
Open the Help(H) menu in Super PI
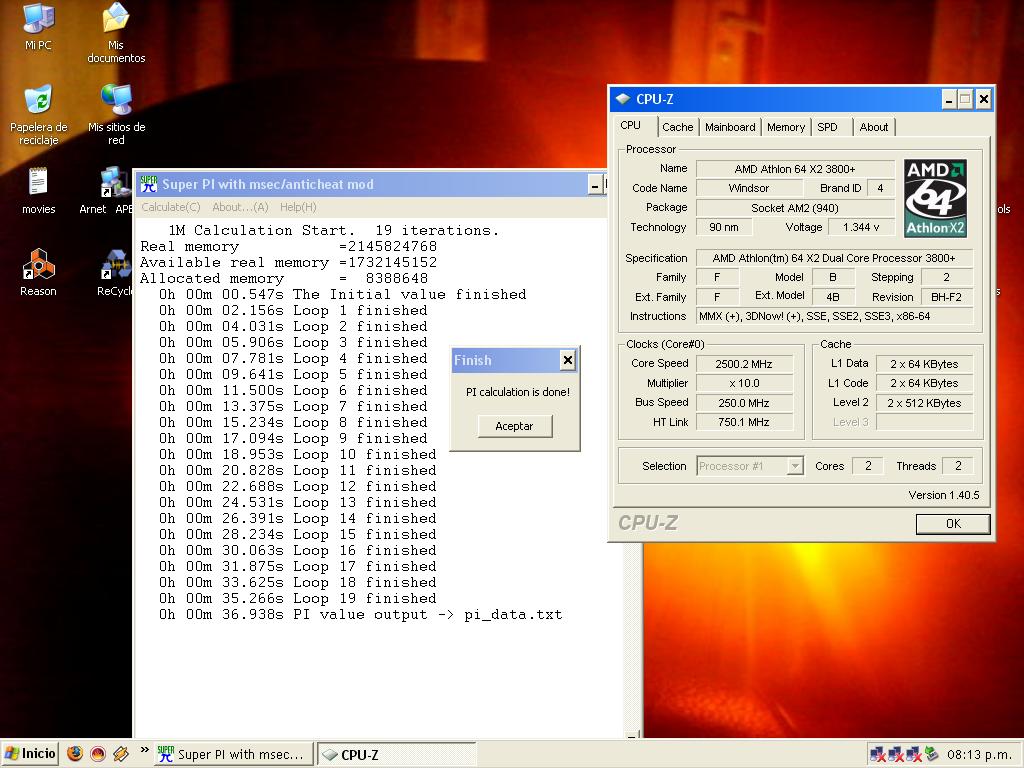[298, 207]
